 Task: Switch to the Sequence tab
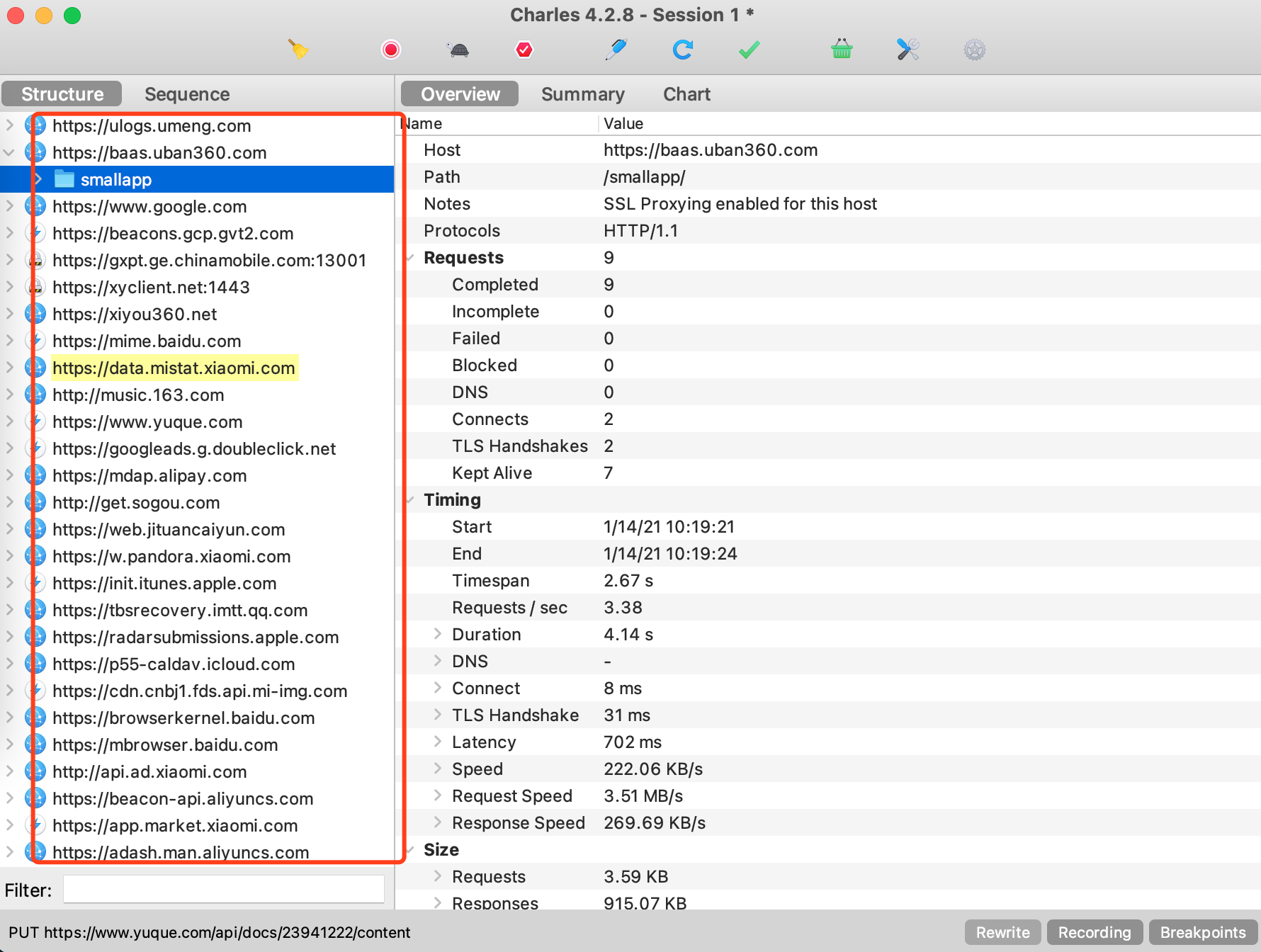[x=187, y=93]
